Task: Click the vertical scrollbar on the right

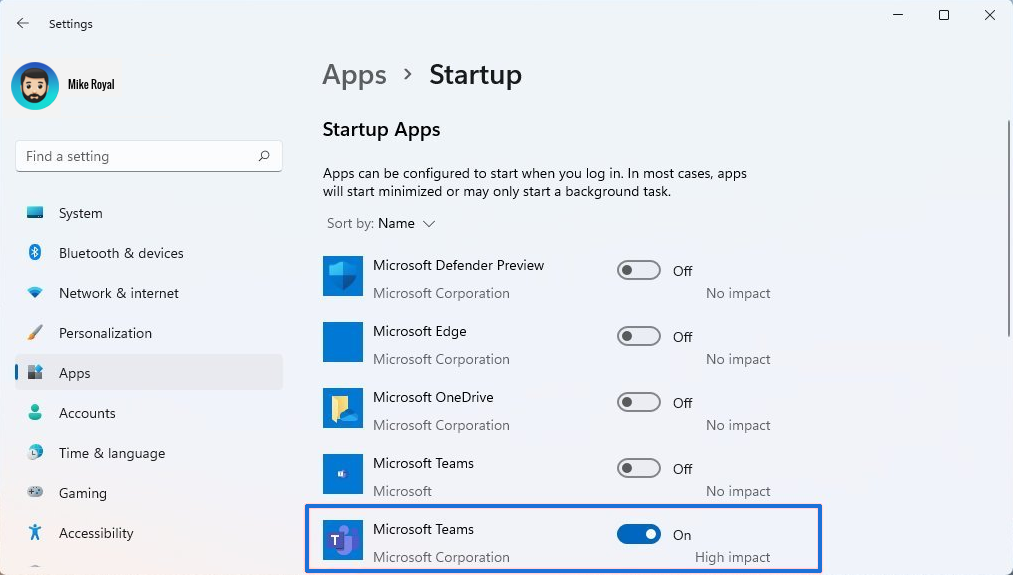Action: pyautogui.click(x=1008, y=228)
